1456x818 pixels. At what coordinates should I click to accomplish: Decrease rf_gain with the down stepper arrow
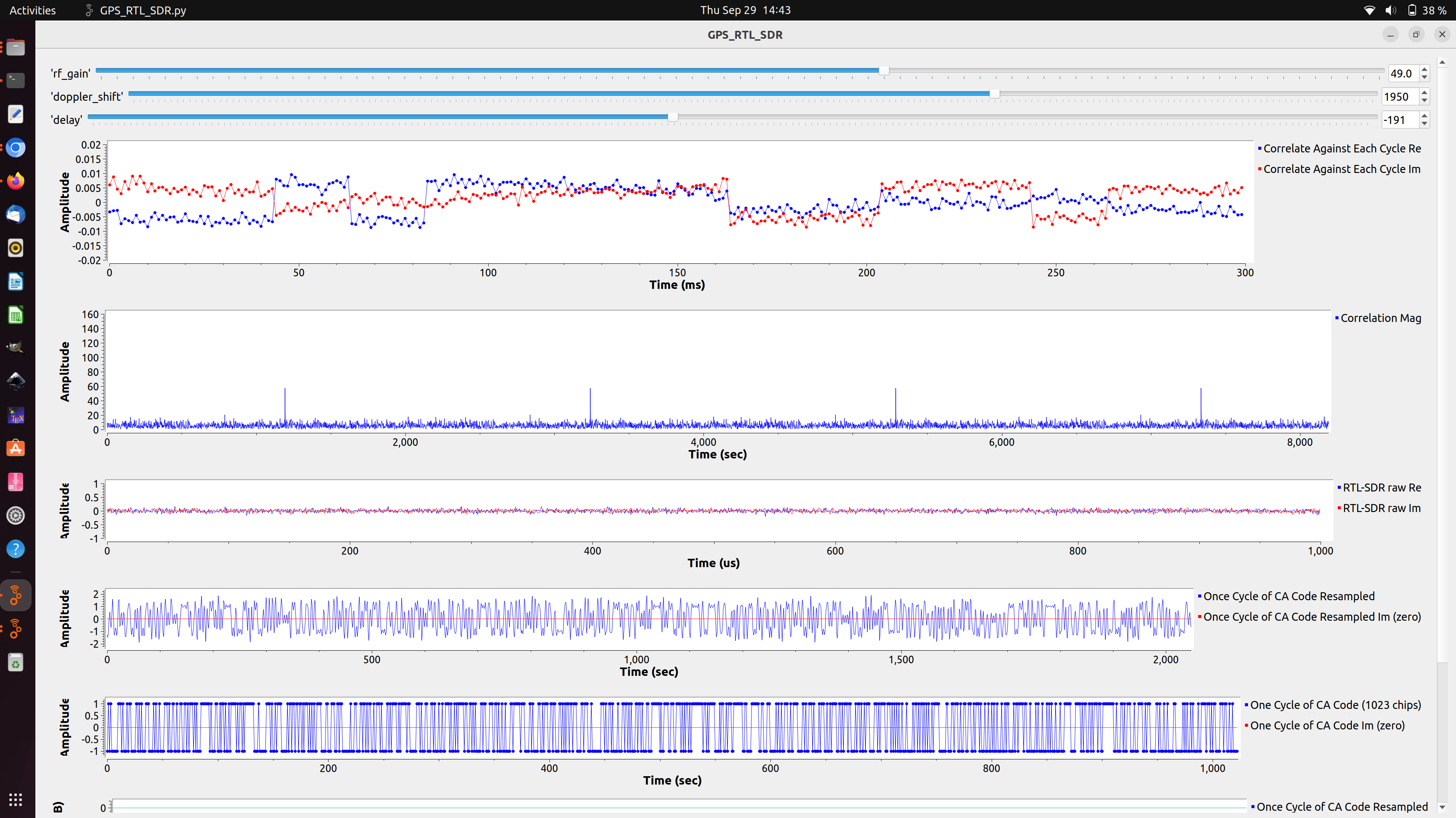coord(1424,78)
